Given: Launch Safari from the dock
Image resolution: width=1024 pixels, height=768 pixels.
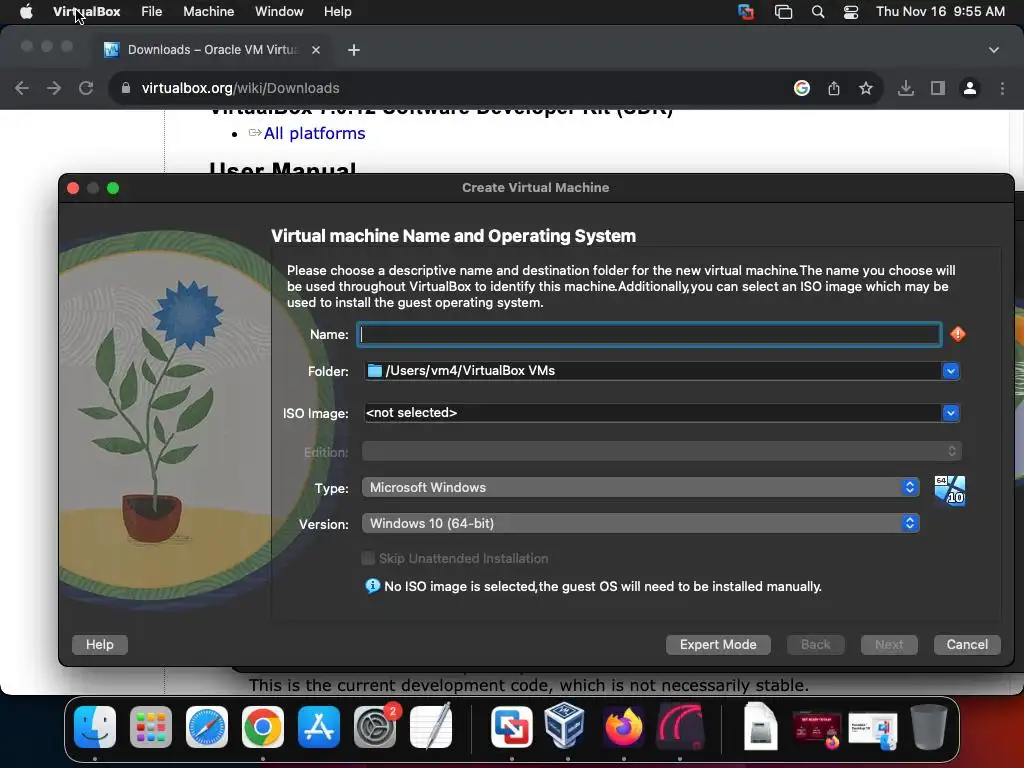Looking at the screenshot, I should coord(207,727).
